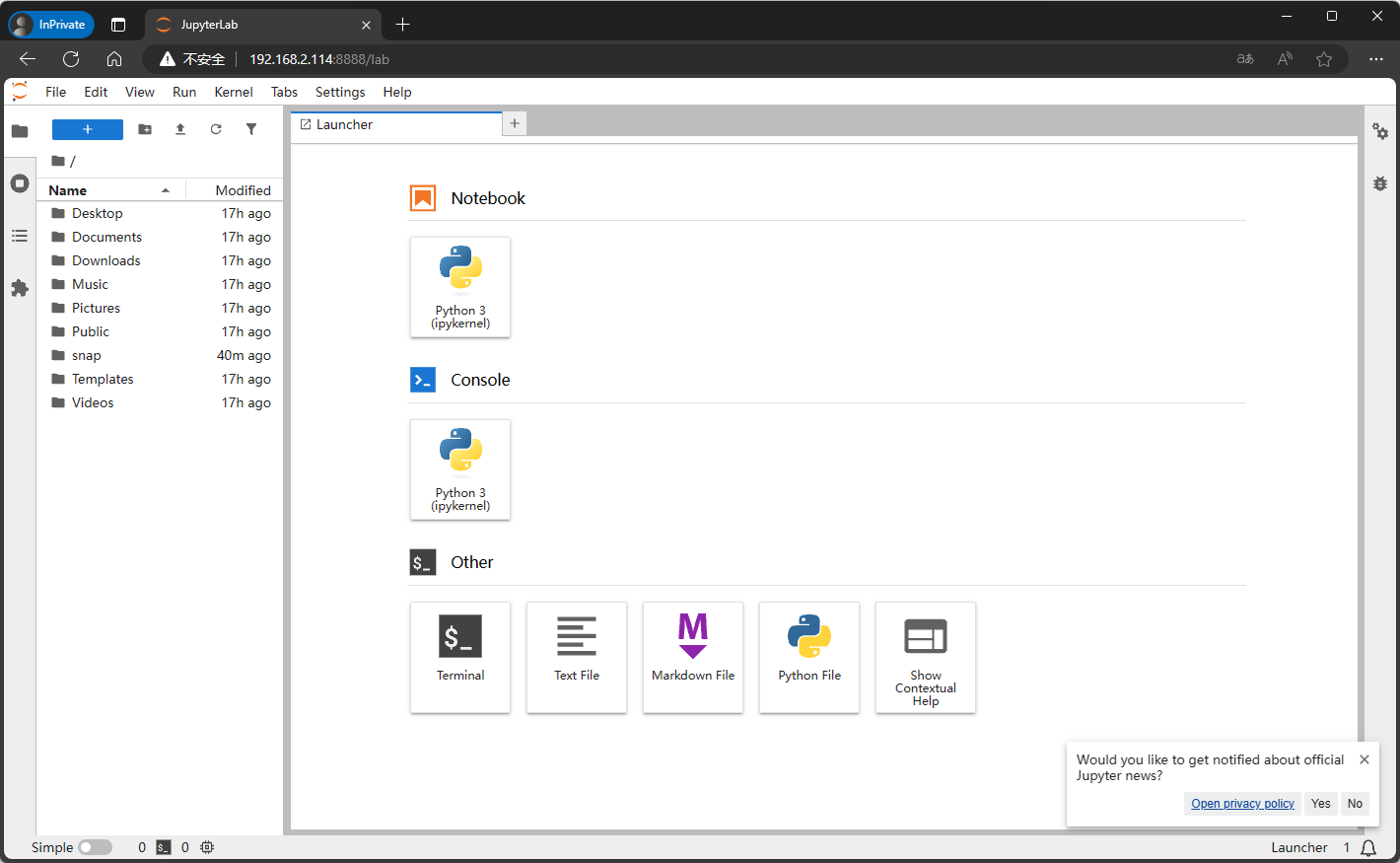Open the Run menu
This screenshot has height=863, width=1400.
coord(184,92)
